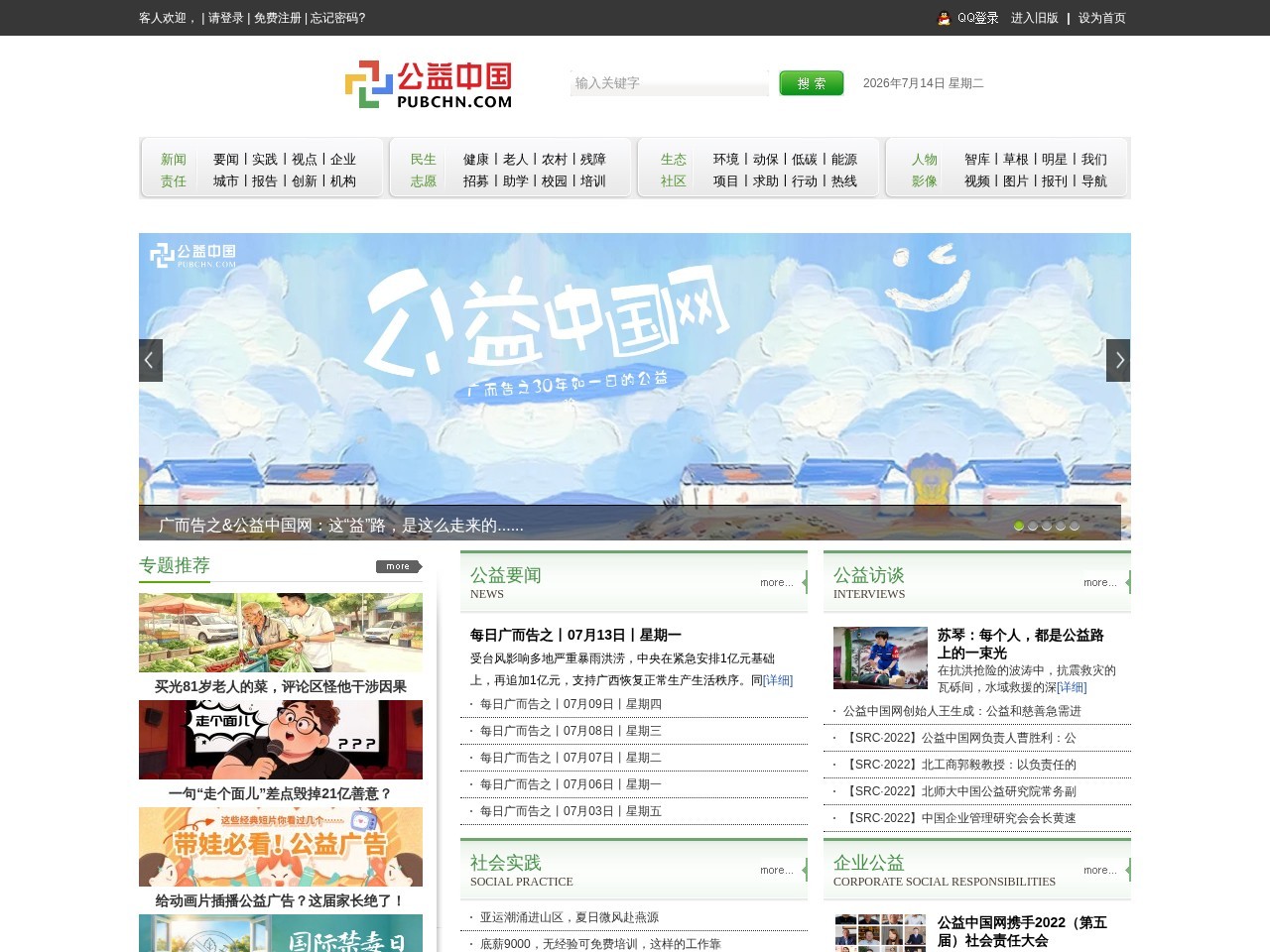Screen dimensions: 1270x952
Task: Open more under 专题推荐
Action: 398,566
